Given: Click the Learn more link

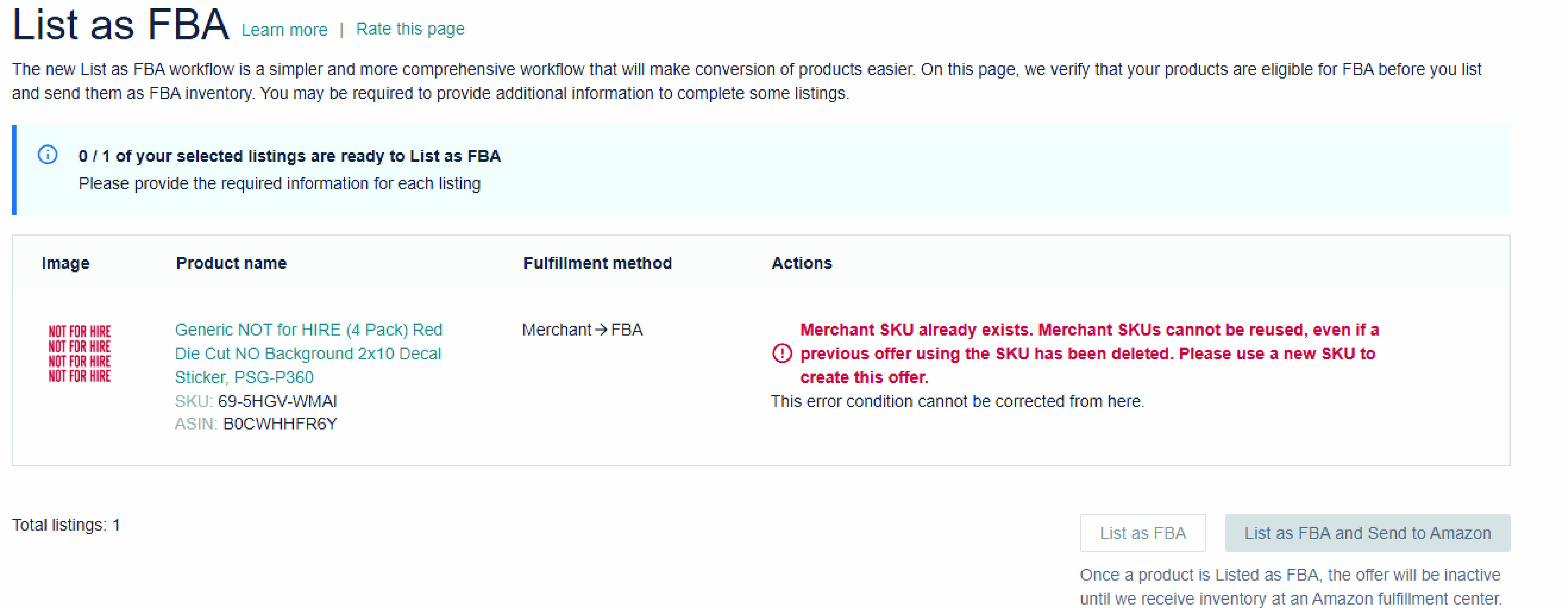Looking at the screenshot, I should click(x=284, y=29).
